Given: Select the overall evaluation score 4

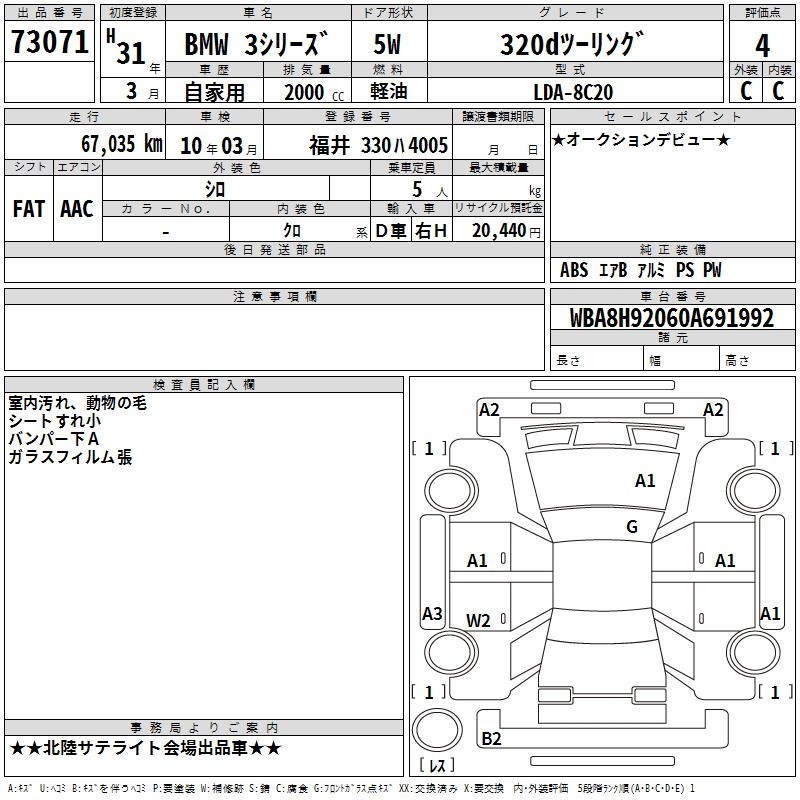Looking at the screenshot, I should click(x=762, y=45).
